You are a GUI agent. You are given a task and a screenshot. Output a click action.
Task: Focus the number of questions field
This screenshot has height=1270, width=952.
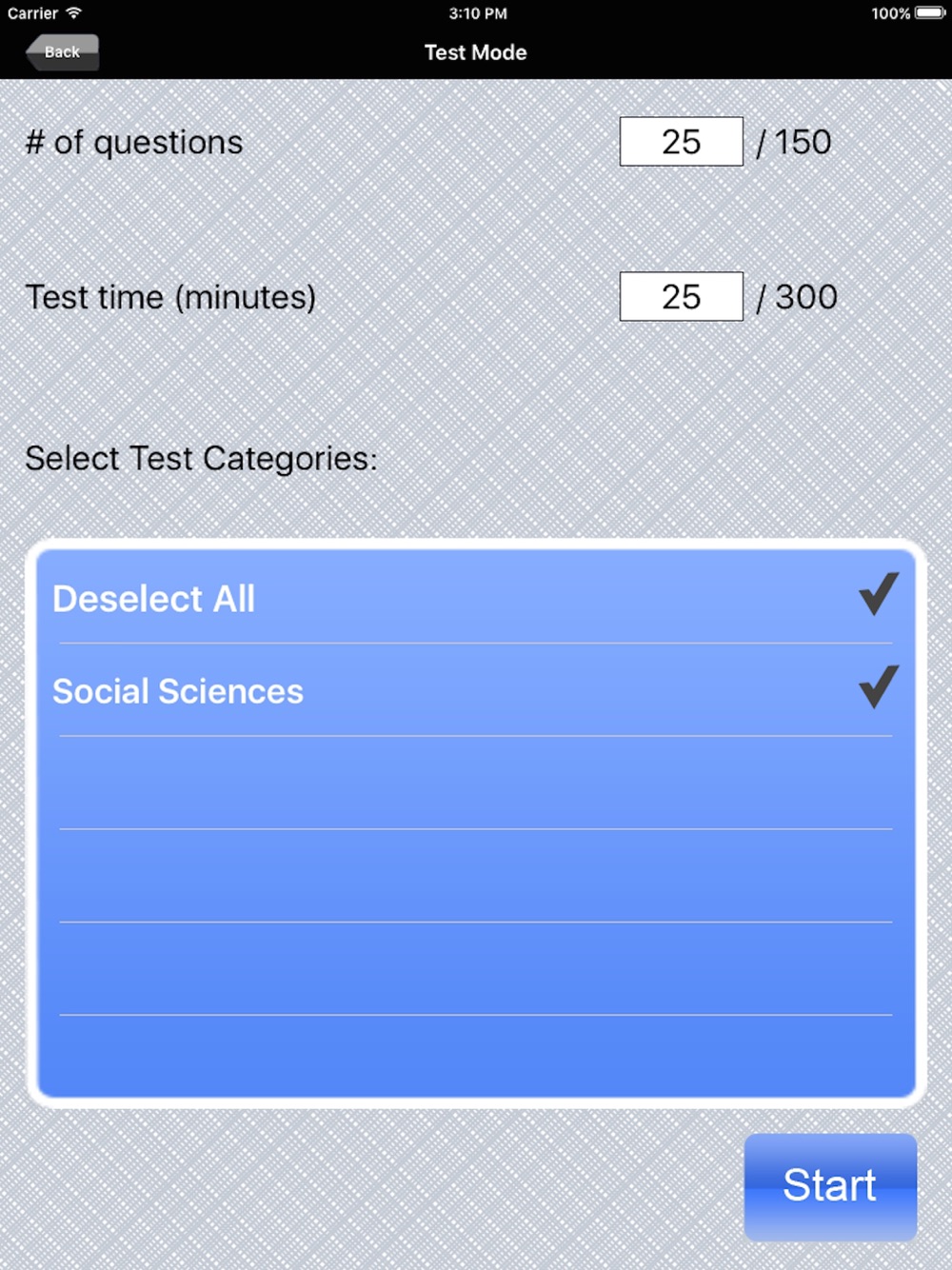[681, 142]
